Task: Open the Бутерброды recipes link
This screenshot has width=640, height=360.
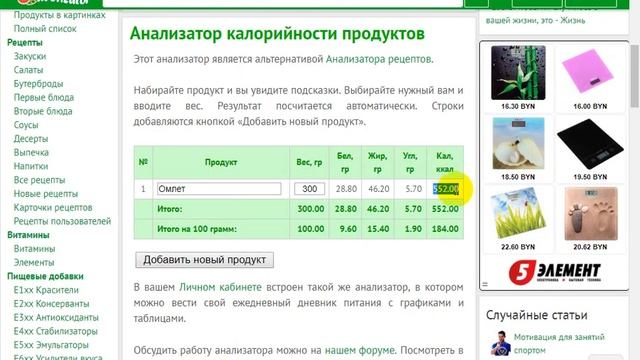Action: (x=38, y=84)
